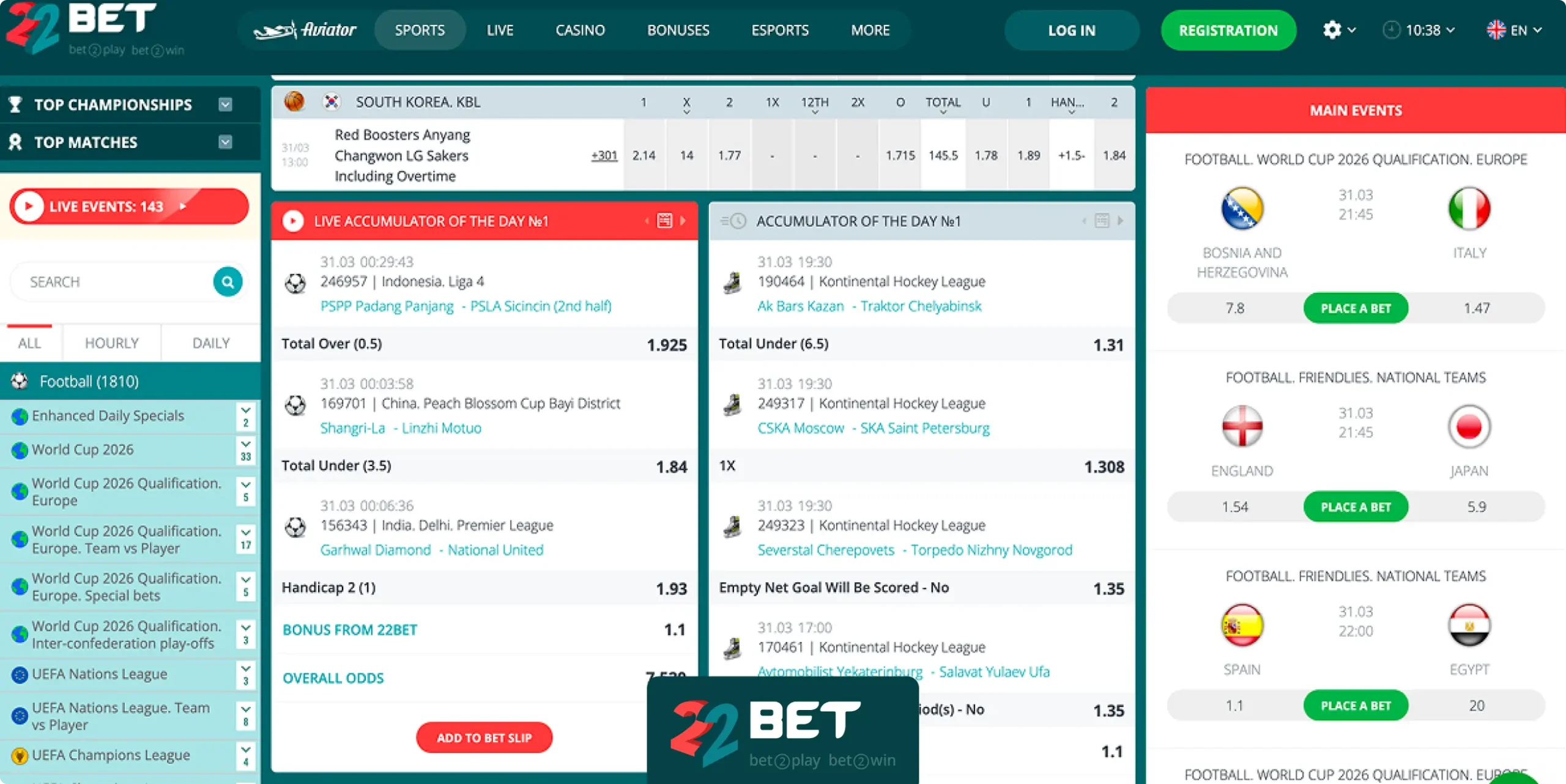The height and width of the screenshot is (784, 1566).
Task: Click the Live Events play icon
Action: [29, 207]
